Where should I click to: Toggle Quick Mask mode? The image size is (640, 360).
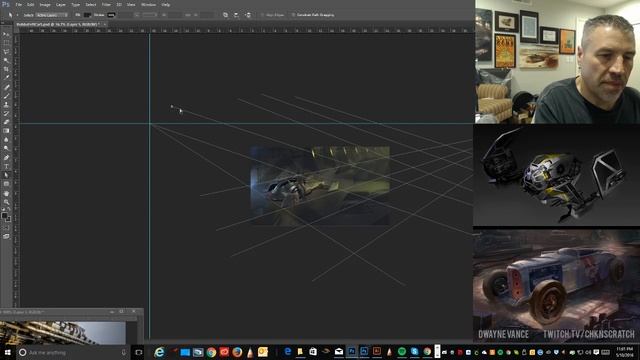tap(6, 228)
